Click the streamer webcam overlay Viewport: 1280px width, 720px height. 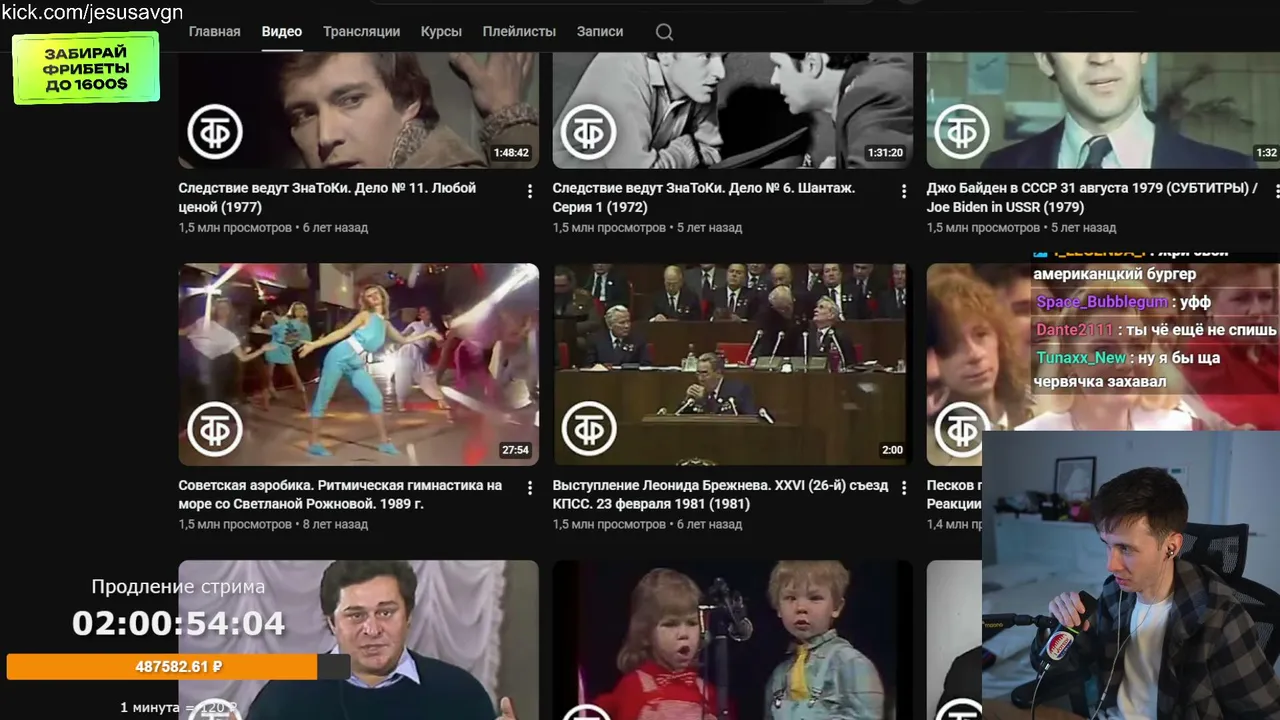(1131, 575)
